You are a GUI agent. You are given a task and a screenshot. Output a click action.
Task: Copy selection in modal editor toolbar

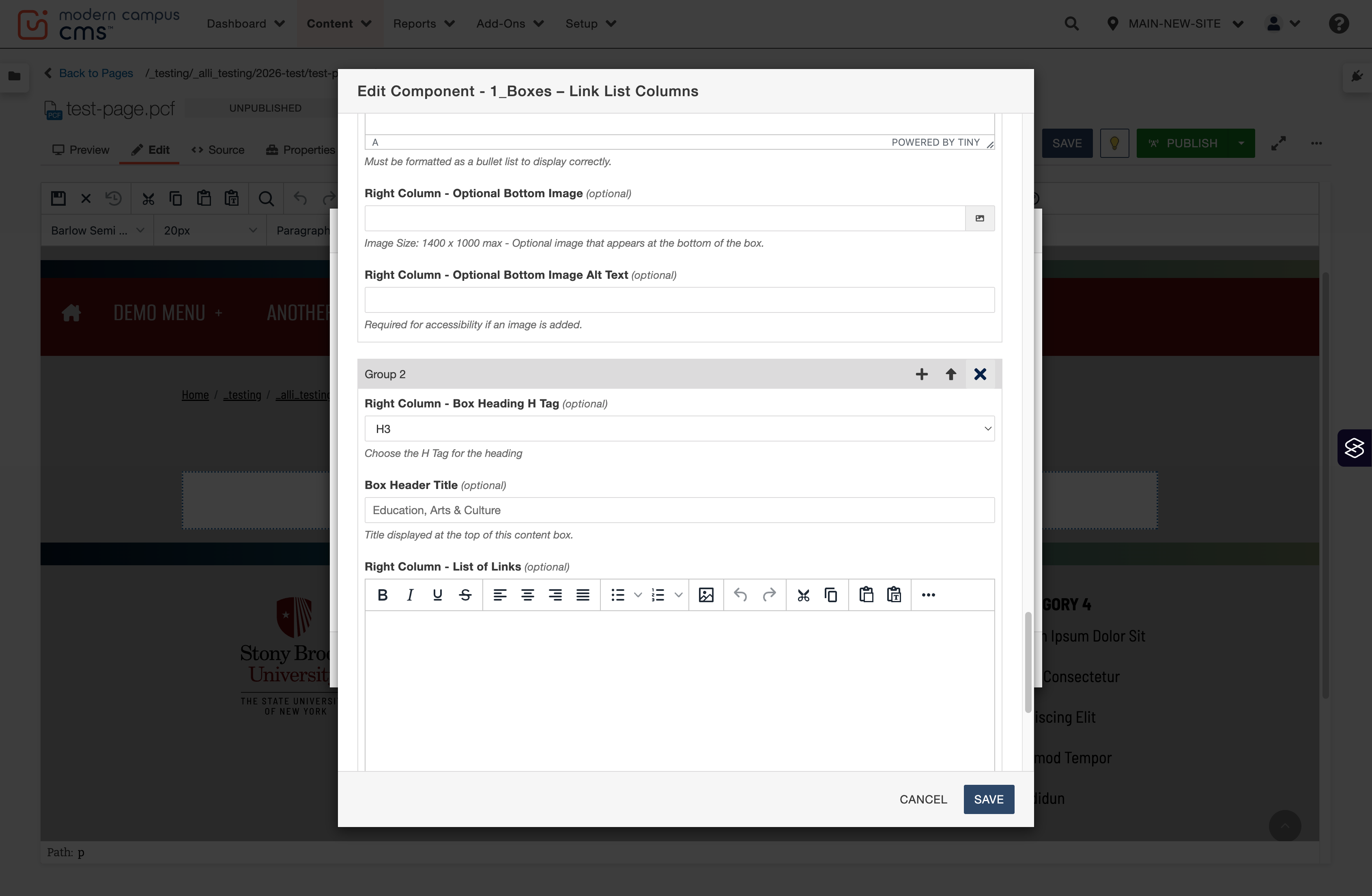point(831,595)
